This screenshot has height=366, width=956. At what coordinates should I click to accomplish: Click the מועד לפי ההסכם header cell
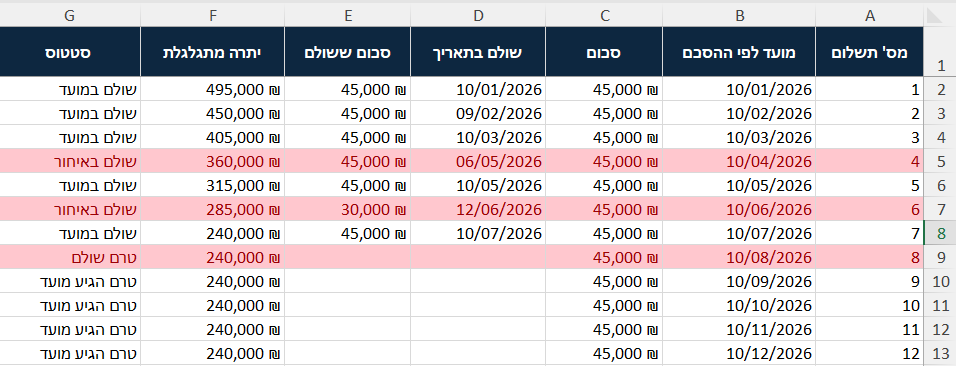[x=739, y=52]
